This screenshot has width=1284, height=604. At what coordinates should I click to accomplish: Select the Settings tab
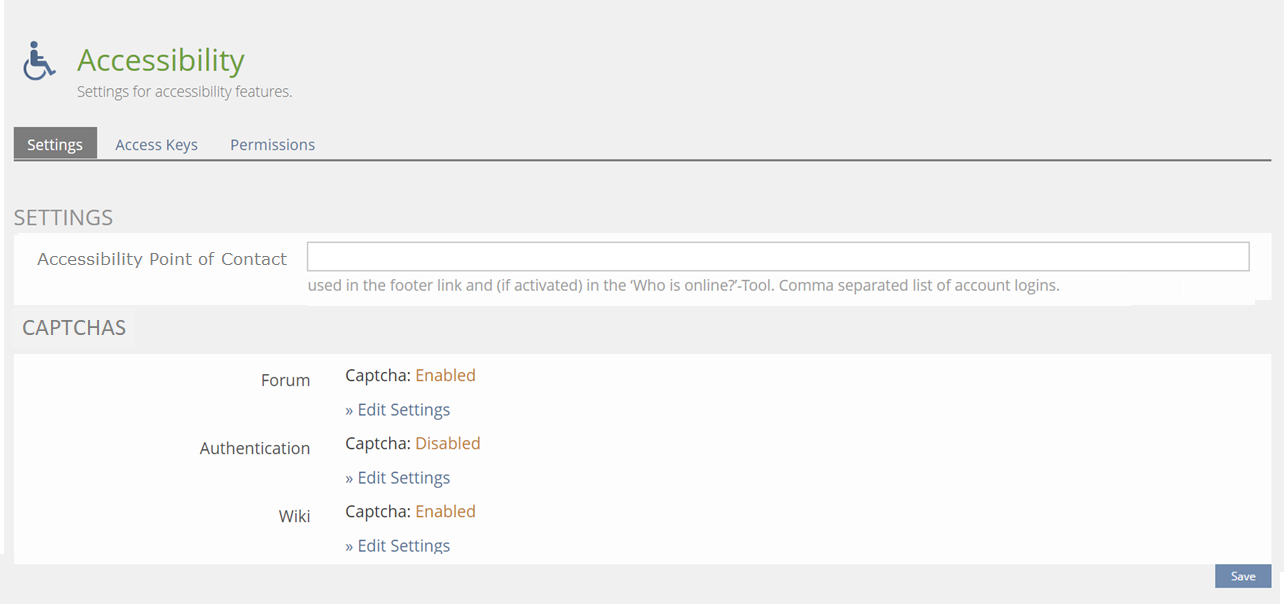(x=55, y=144)
